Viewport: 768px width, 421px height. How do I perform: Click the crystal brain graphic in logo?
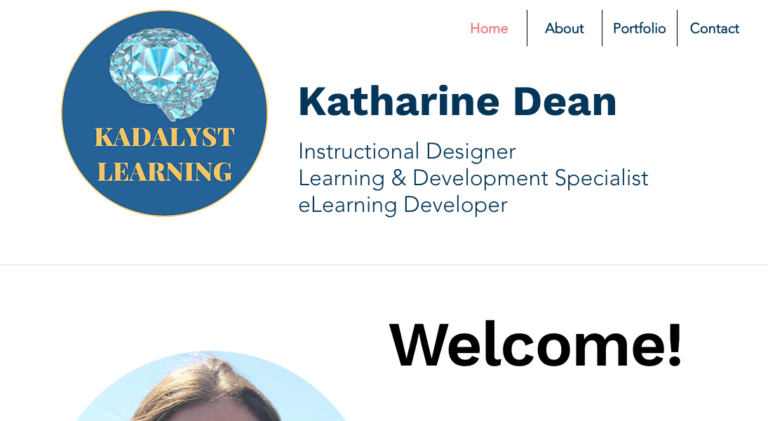tap(164, 73)
